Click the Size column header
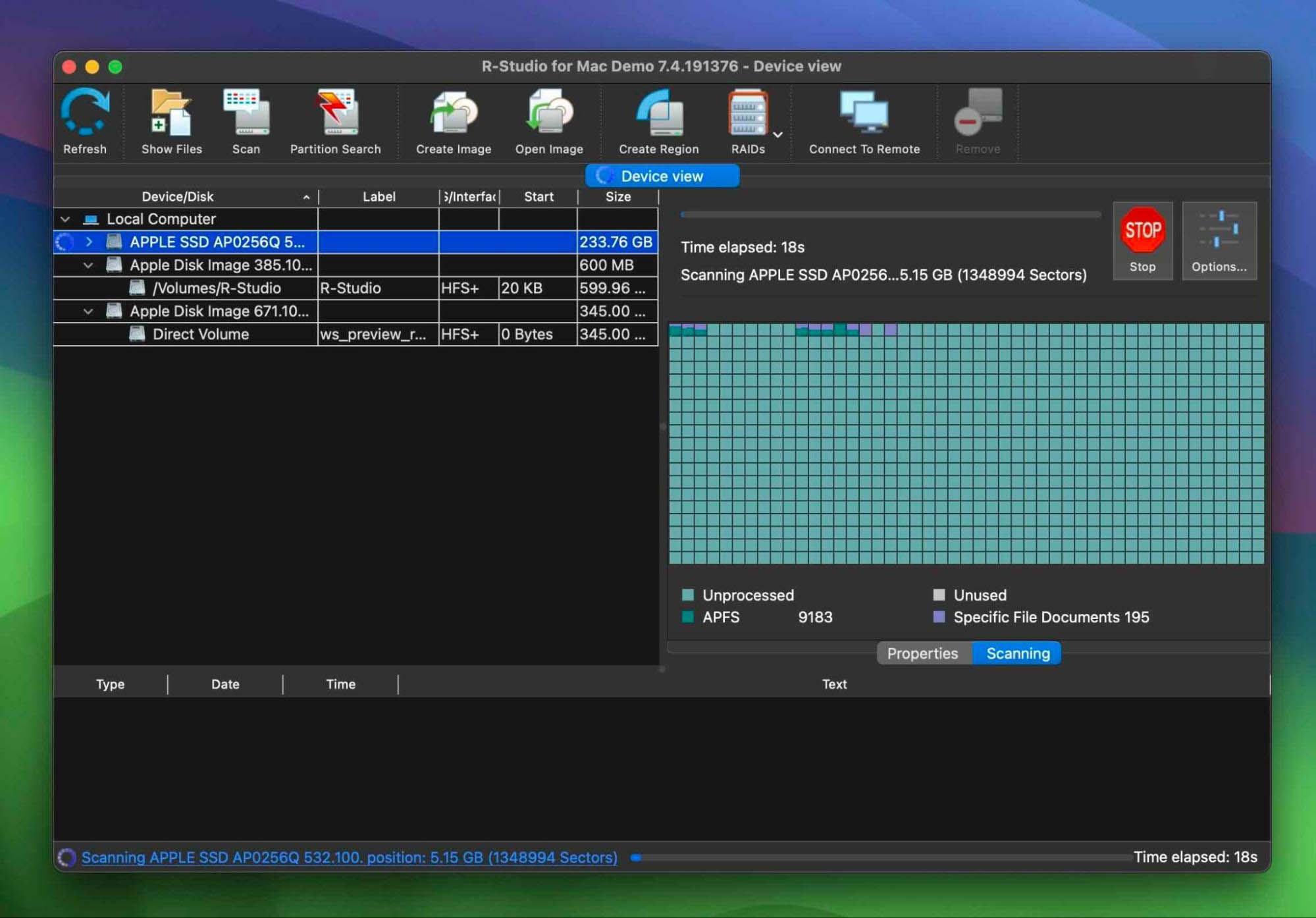1316x918 pixels. click(x=618, y=196)
